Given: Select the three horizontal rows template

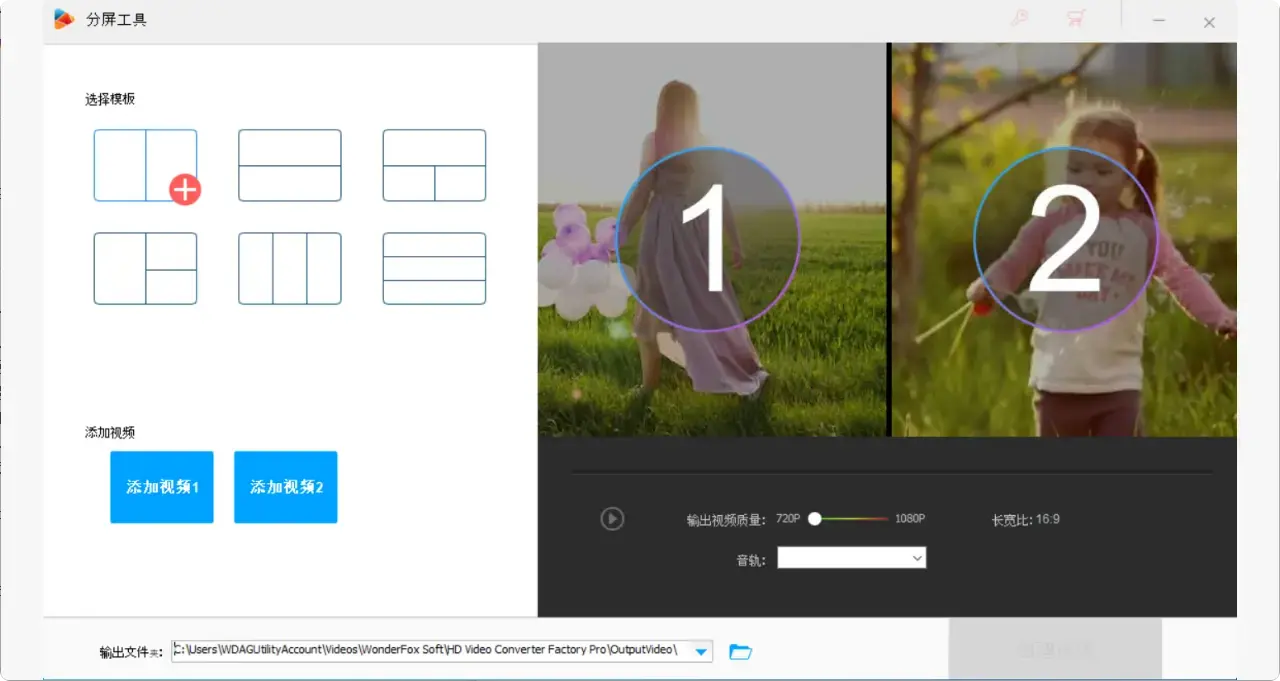Looking at the screenshot, I should [x=434, y=268].
